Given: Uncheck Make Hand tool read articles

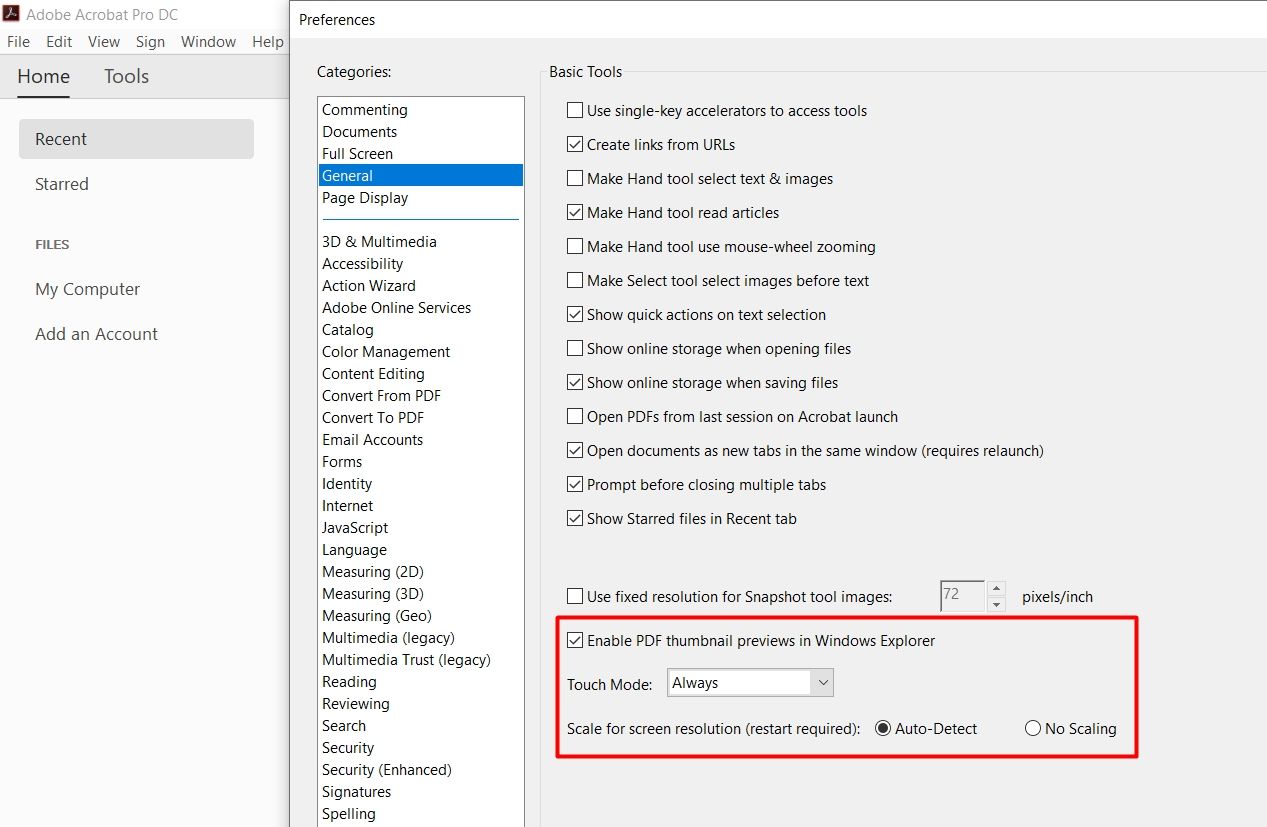Looking at the screenshot, I should click(x=575, y=213).
